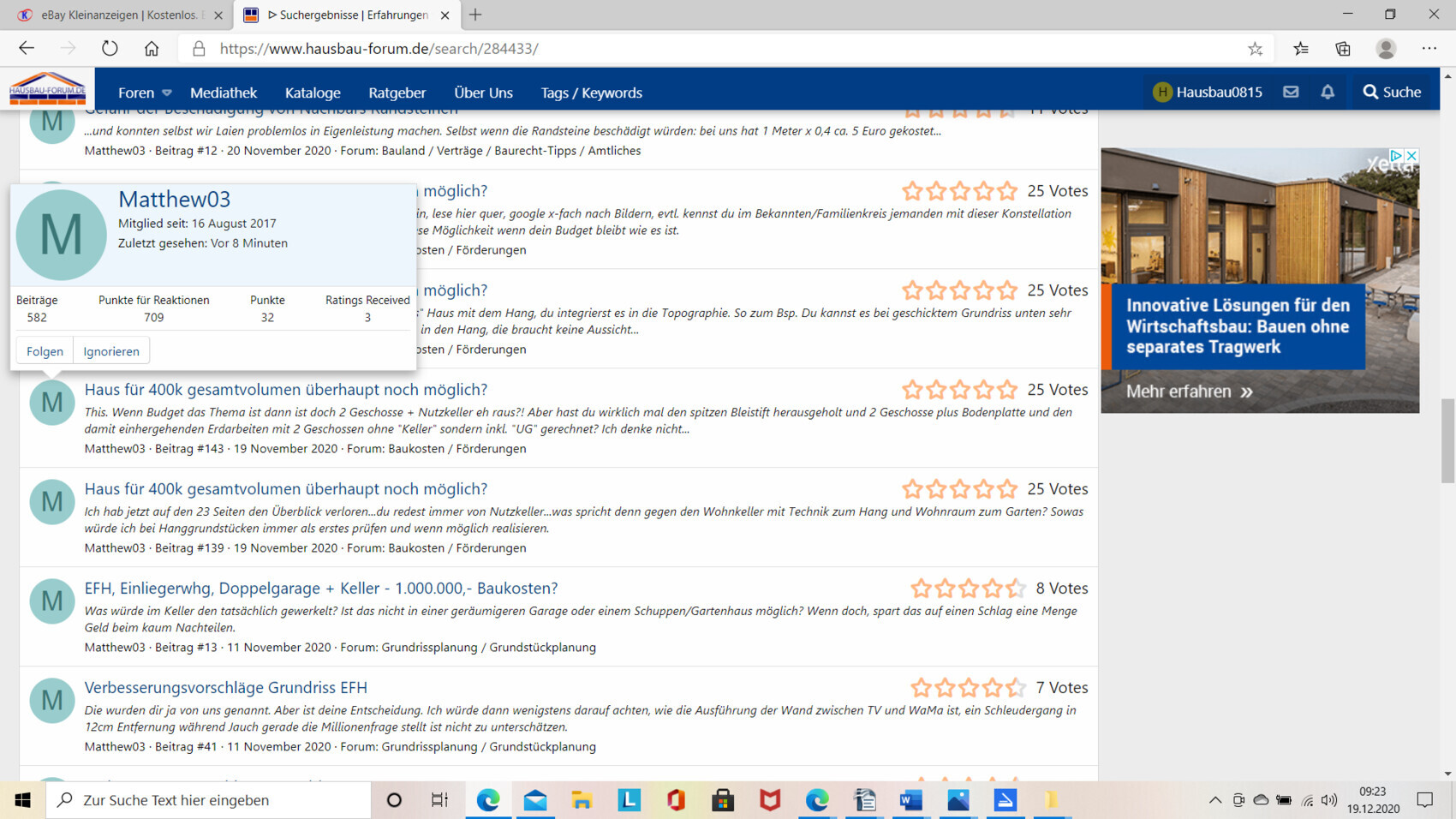The width and height of the screenshot is (1456, 819).
Task: Close the Xella advertisement banner
Action: coord(1411,155)
